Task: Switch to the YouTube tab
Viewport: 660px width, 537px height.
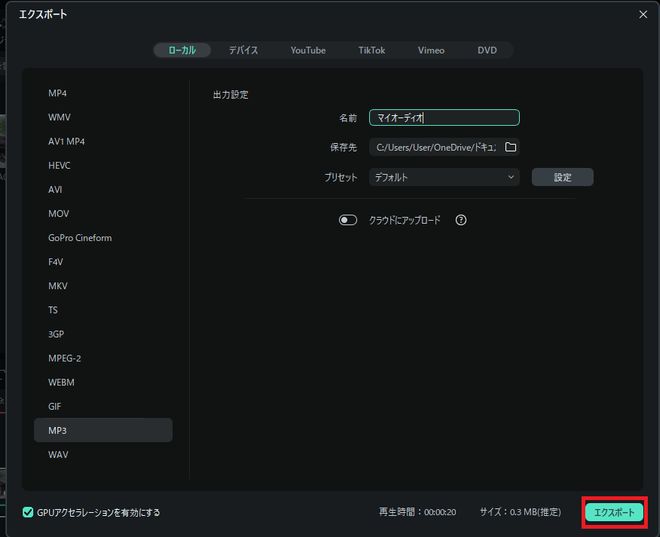Action: coord(308,50)
